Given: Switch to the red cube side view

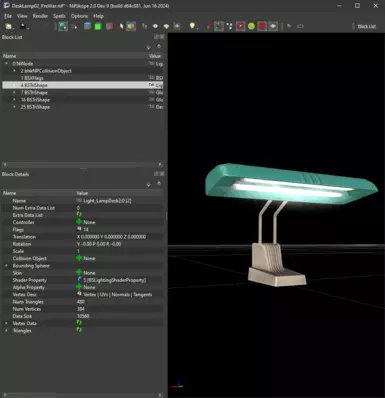Looking at the screenshot, I should click(109, 26).
